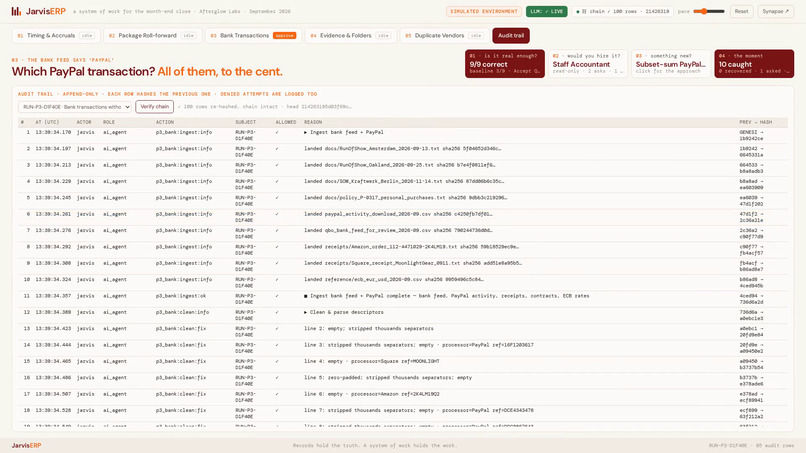Click the footer RUN-P3-D1F40E audit rows status
This screenshot has height=453, width=806.
click(x=751, y=445)
